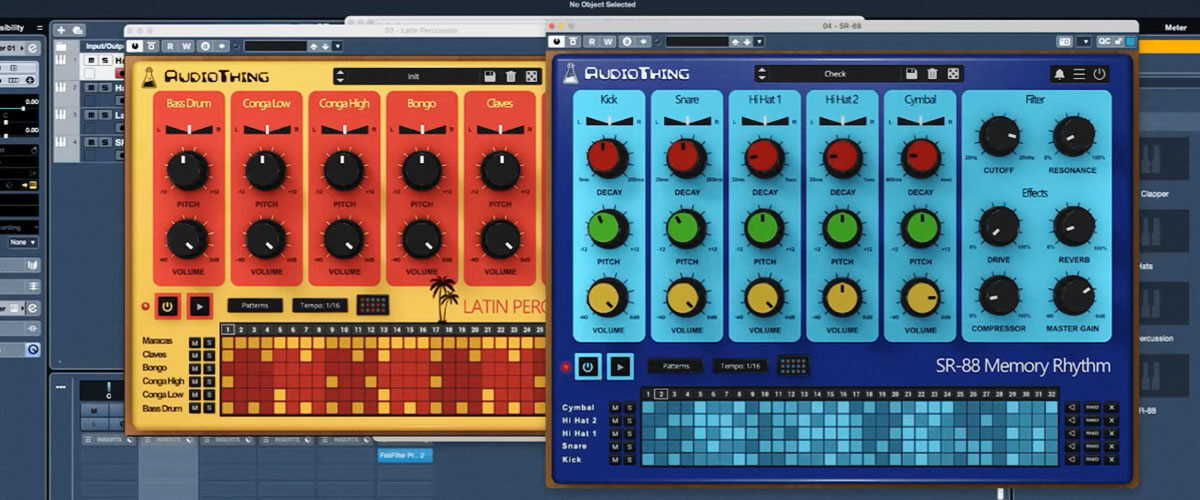Click SR-88 top-right power bypass icon
The width and height of the screenshot is (1200, 500).
(x=1100, y=74)
